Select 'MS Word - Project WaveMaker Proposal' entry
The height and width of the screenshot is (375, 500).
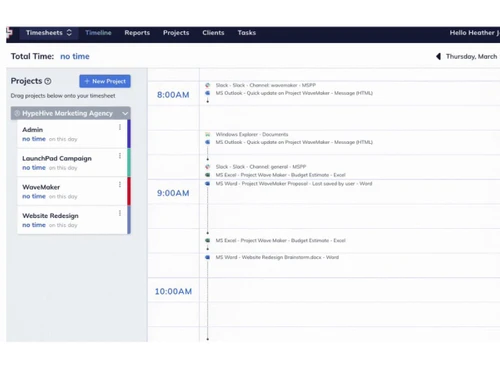(x=294, y=184)
